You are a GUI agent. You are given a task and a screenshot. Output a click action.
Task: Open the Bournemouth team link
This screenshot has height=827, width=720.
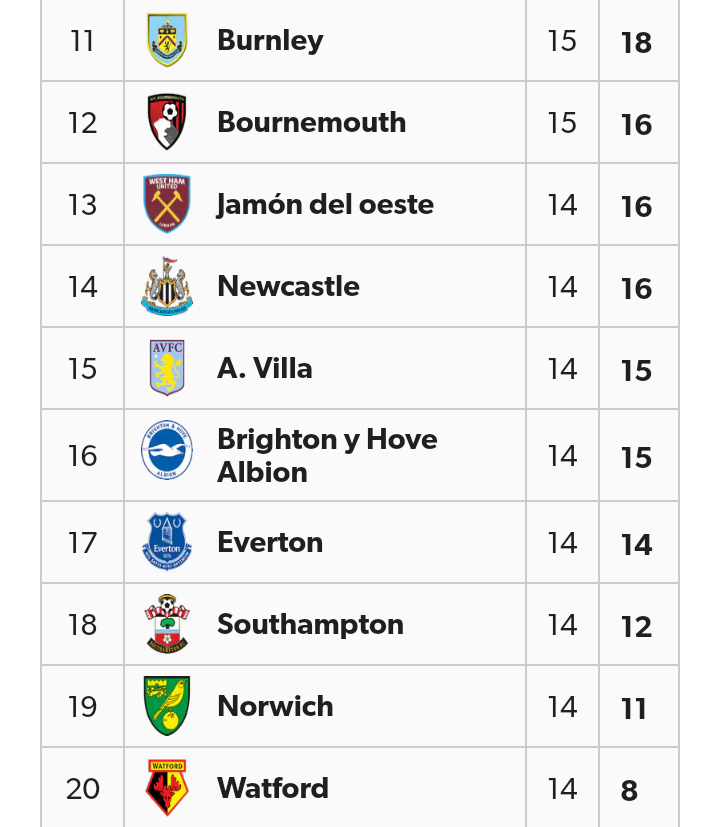click(x=311, y=123)
